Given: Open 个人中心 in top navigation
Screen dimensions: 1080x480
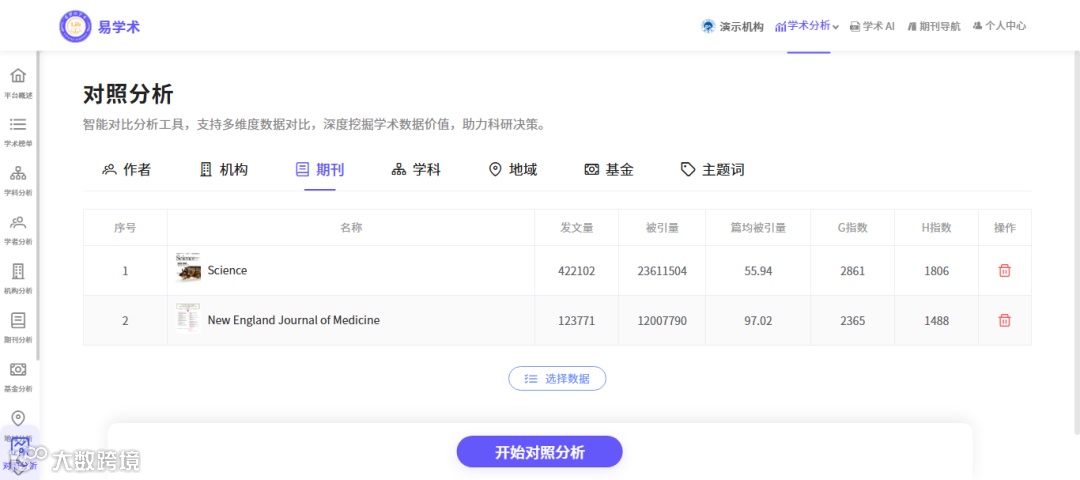Looking at the screenshot, I should [x=999, y=26].
